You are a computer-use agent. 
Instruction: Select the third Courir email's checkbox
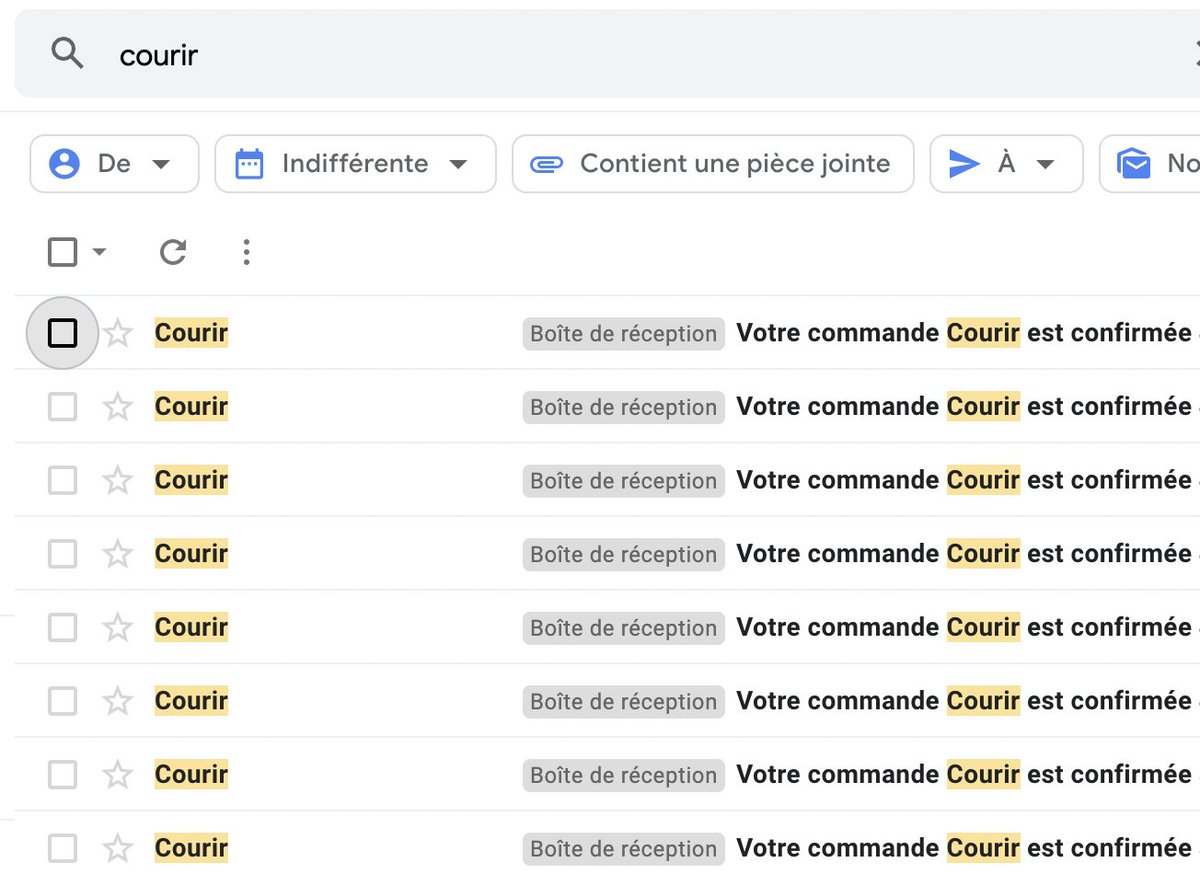coord(63,481)
